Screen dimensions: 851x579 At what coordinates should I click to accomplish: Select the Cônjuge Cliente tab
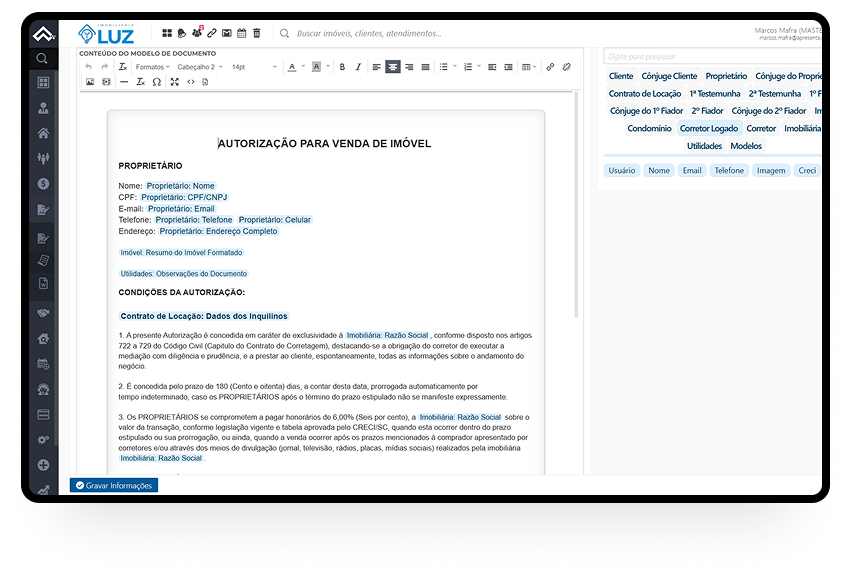point(669,76)
